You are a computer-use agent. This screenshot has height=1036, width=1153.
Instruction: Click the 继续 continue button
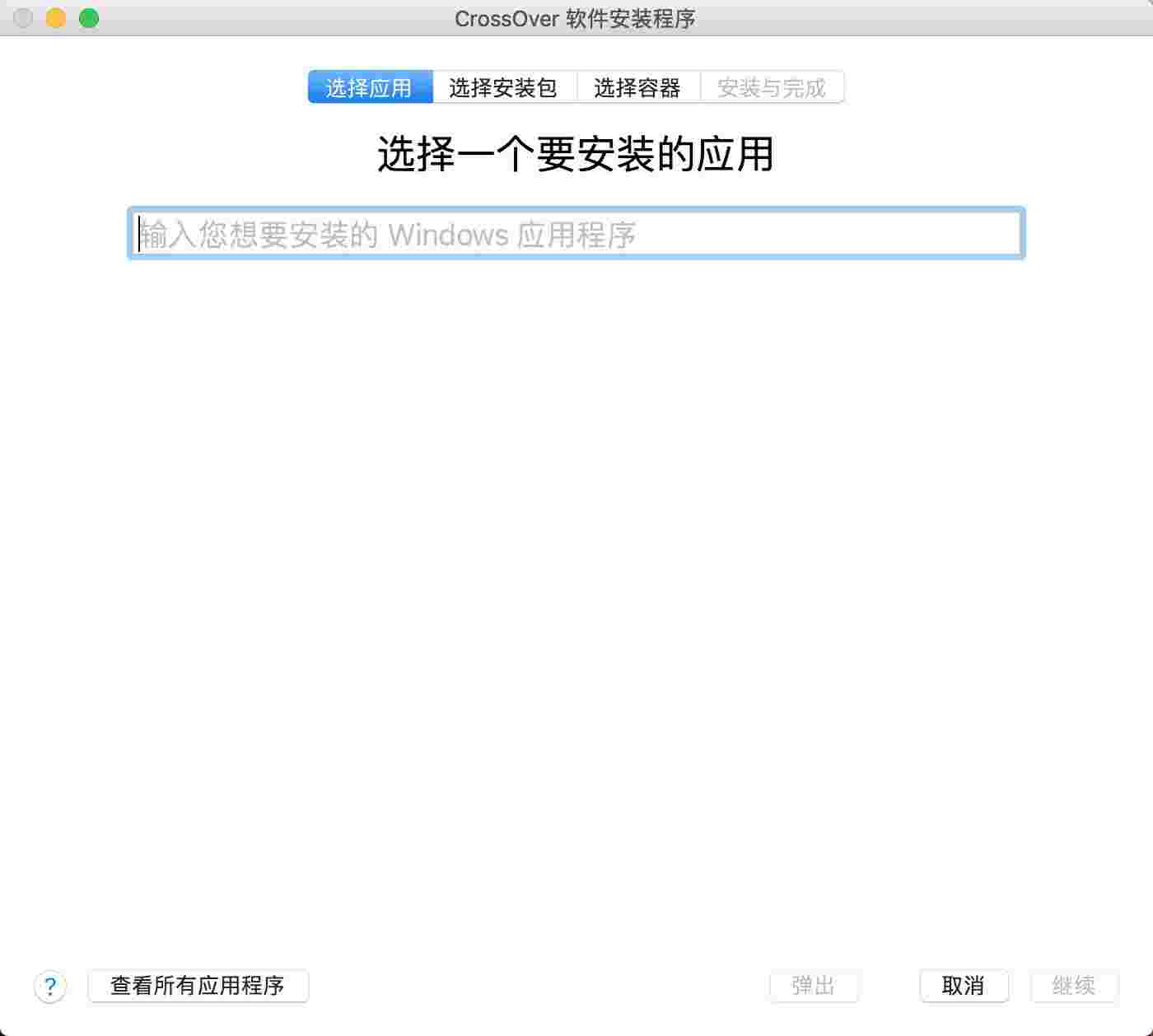pyautogui.click(x=1074, y=986)
